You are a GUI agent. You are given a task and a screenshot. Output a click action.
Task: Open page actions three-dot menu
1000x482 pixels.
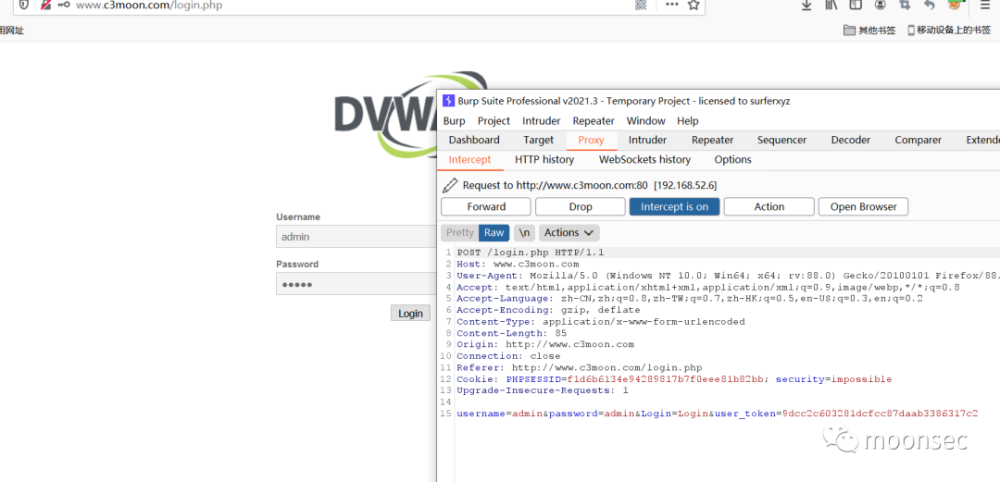pyautogui.click(x=672, y=5)
